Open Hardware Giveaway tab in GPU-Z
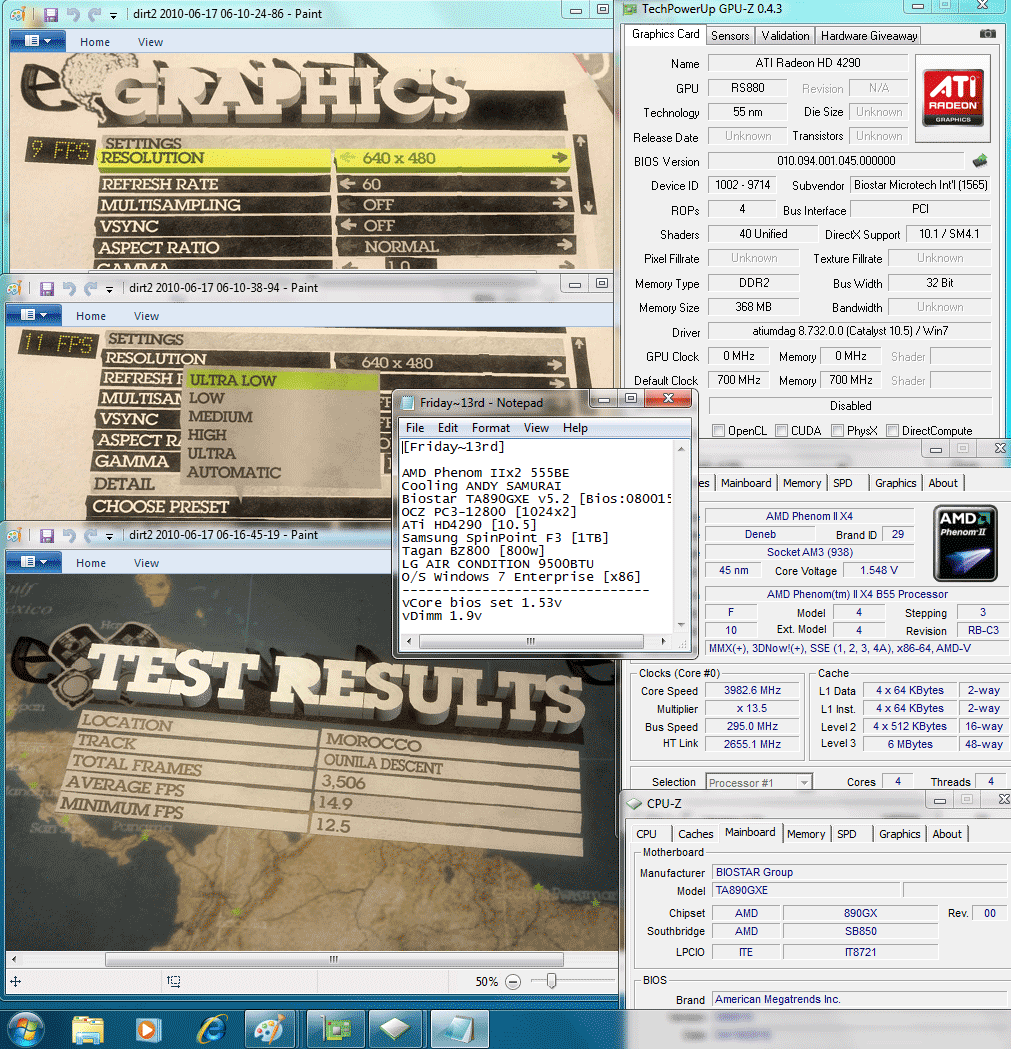1011x1049 pixels. [868, 35]
